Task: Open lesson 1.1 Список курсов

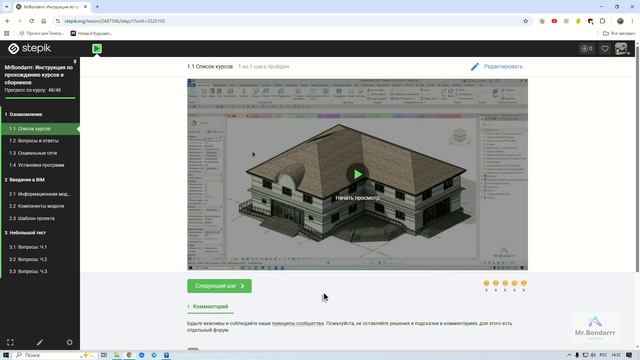Action: pos(40,129)
